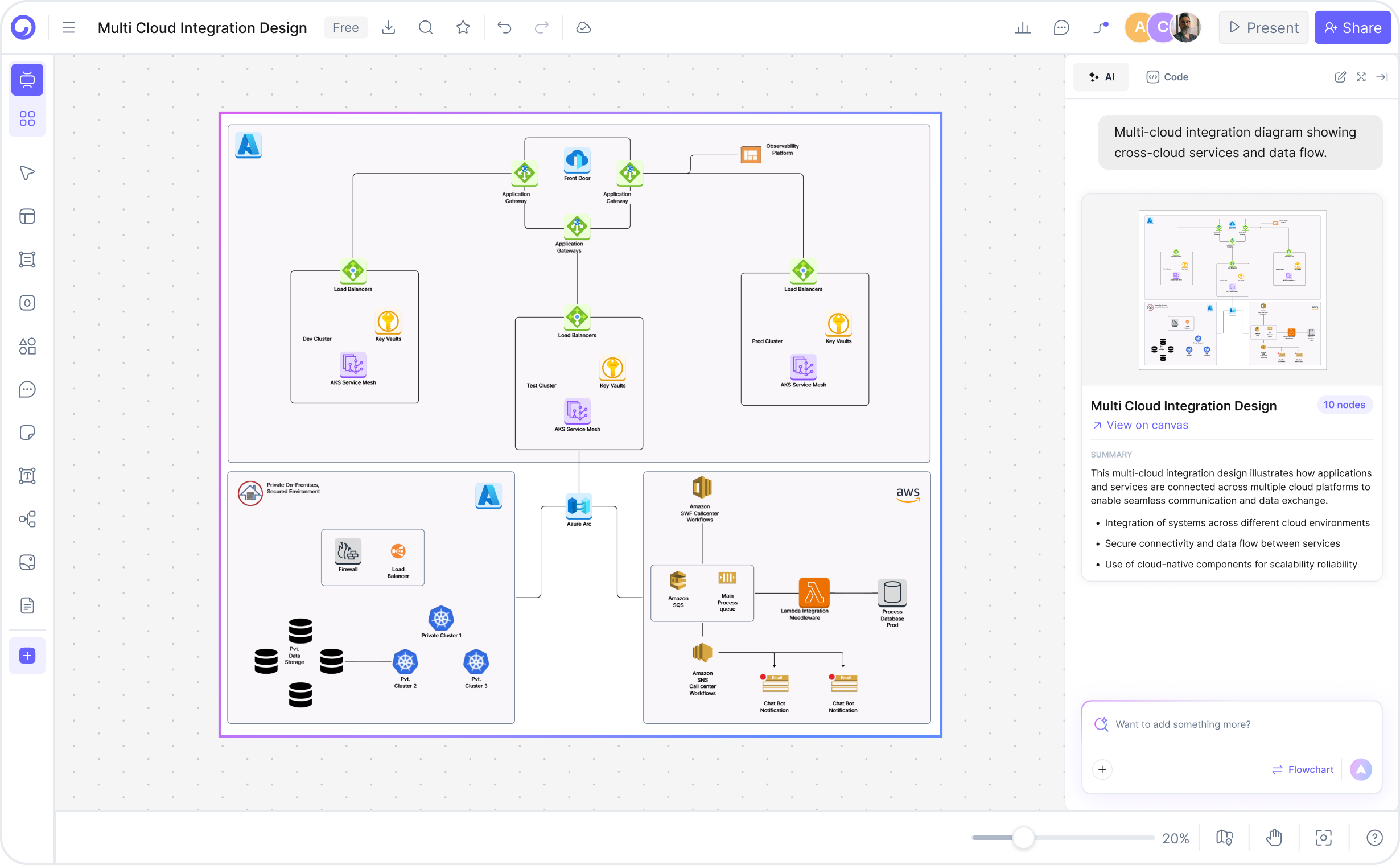Screen dimensions: 1400x865
Task: Select the pointer arrow tool
Action: click(x=27, y=173)
